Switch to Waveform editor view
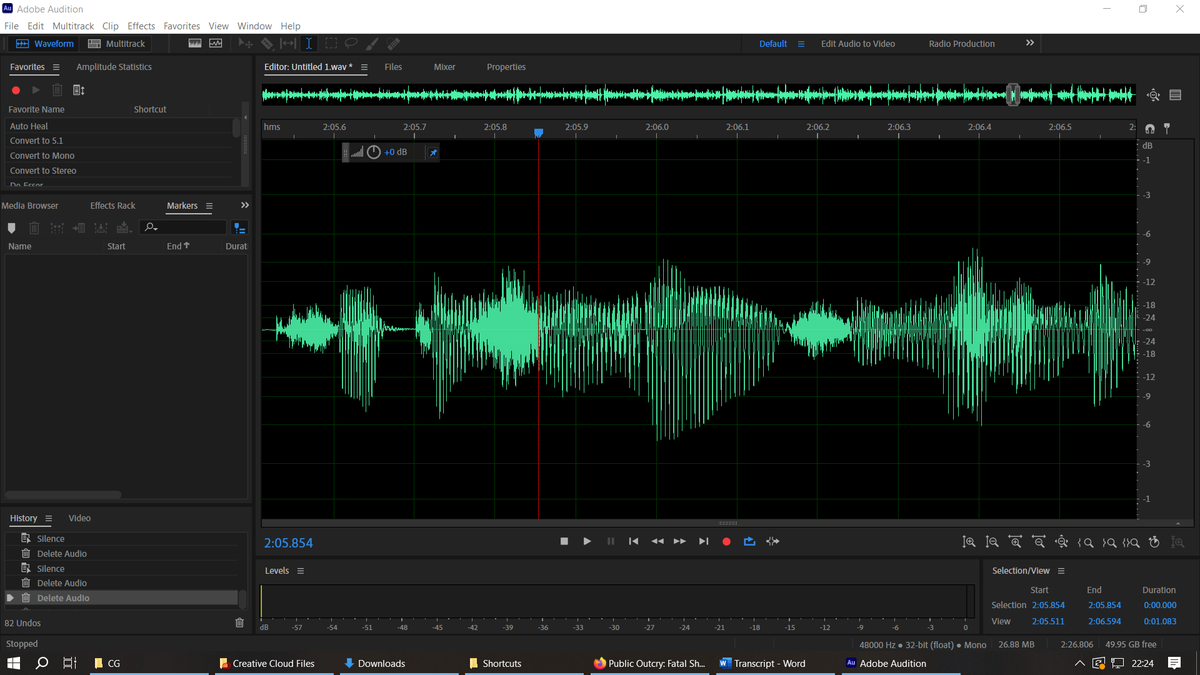The image size is (1200, 675). click(x=44, y=44)
